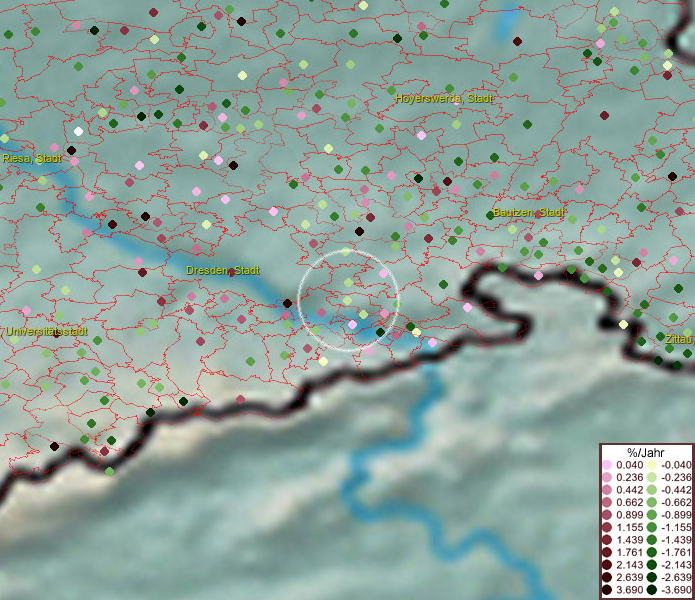Click the -2.639 legend value
The image size is (695, 600).
[x=676, y=577]
